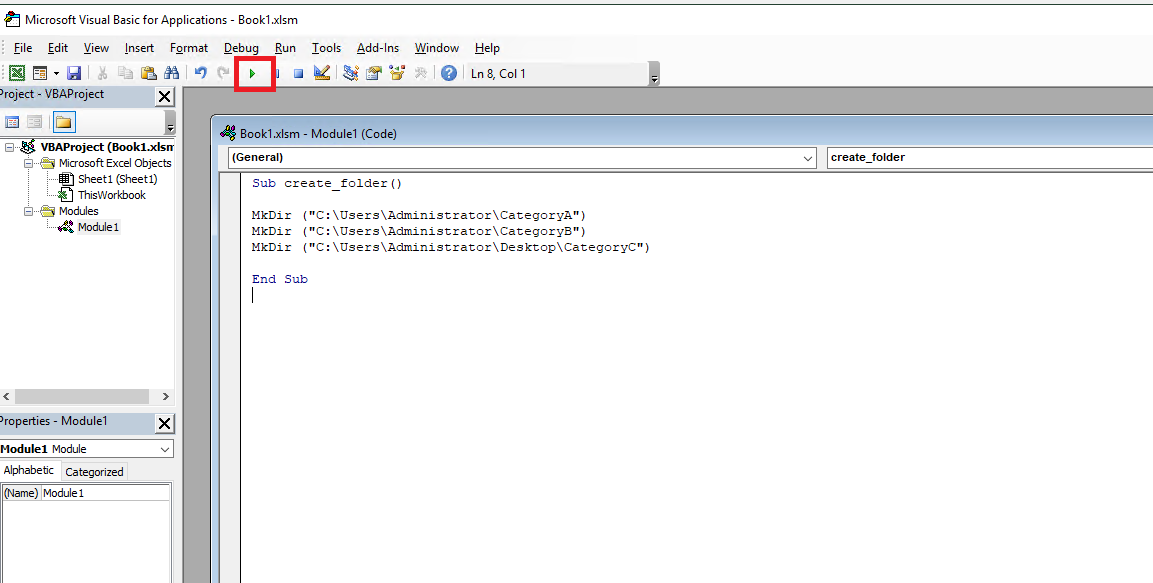This screenshot has width=1153, height=583.
Task: Open the Insert menu
Action: (139, 48)
